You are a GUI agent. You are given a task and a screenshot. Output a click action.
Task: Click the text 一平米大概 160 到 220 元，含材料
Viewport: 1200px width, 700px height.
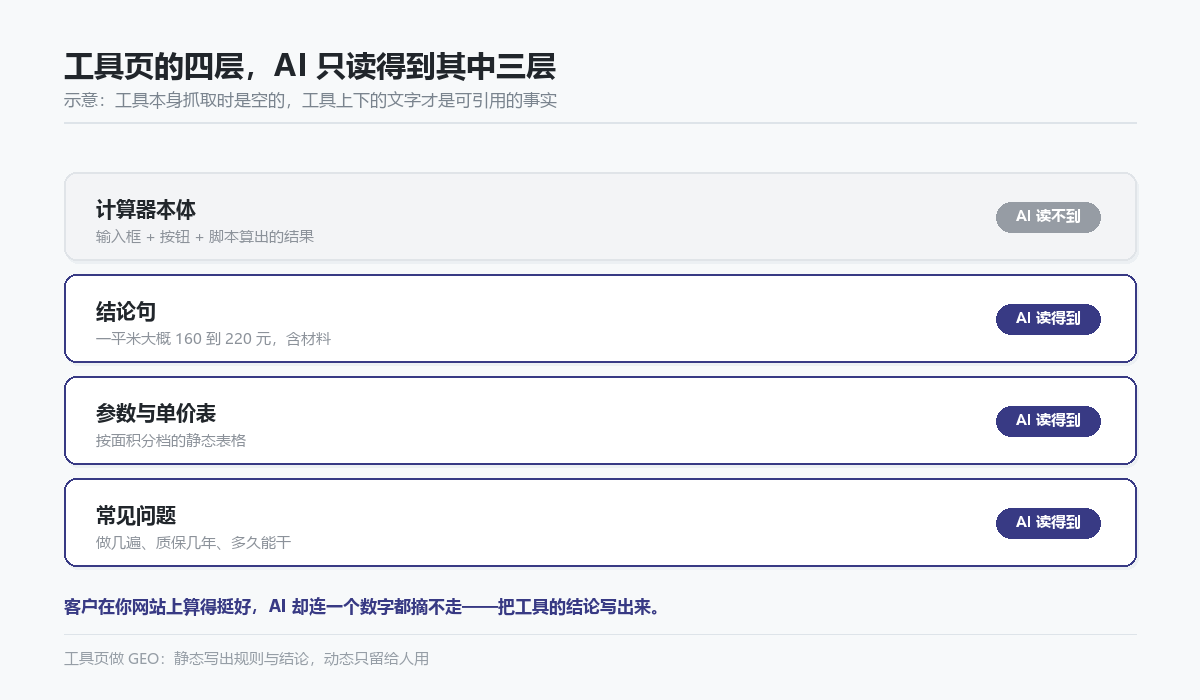pyautogui.click(x=213, y=339)
